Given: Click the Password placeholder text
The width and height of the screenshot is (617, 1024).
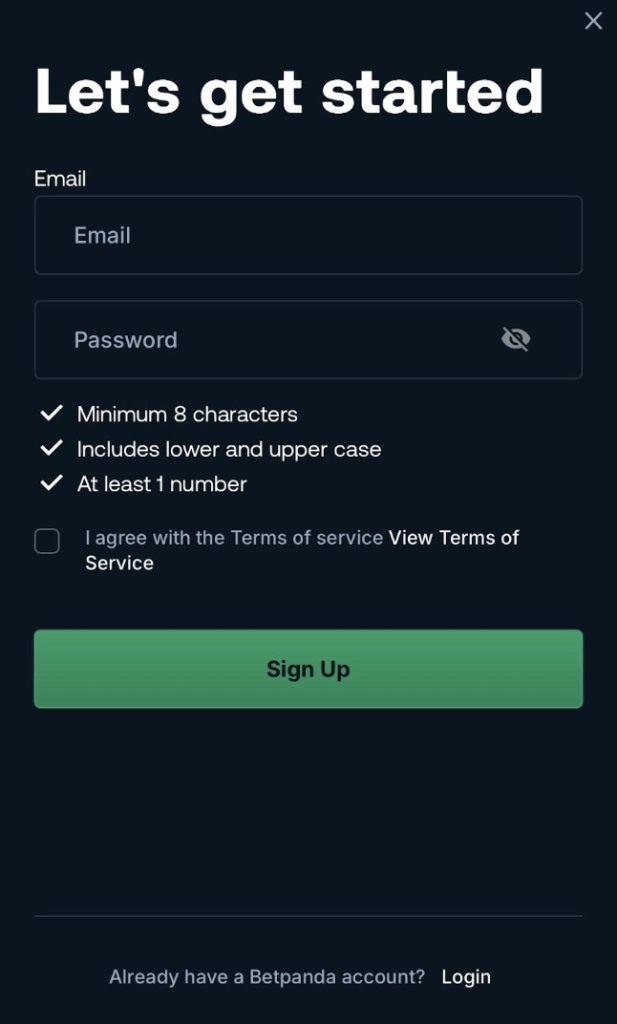Looking at the screenshot, I should pyautogui.click(x=126, y=340).
